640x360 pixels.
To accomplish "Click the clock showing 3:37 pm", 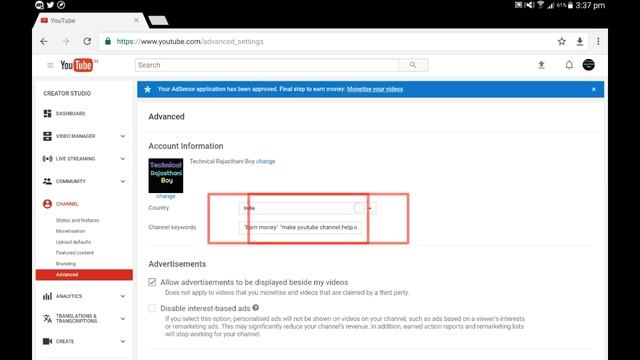I will click(x=590, y=5).
